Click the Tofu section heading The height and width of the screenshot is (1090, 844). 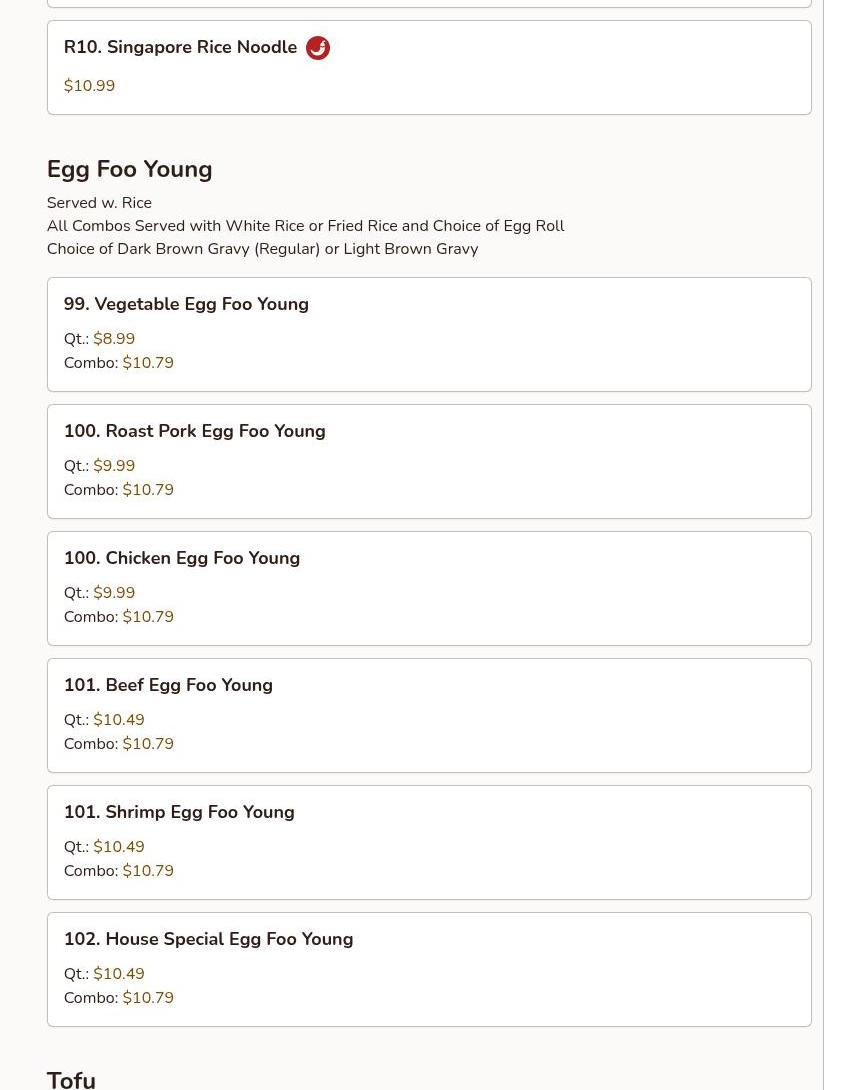pos(71,1080)
